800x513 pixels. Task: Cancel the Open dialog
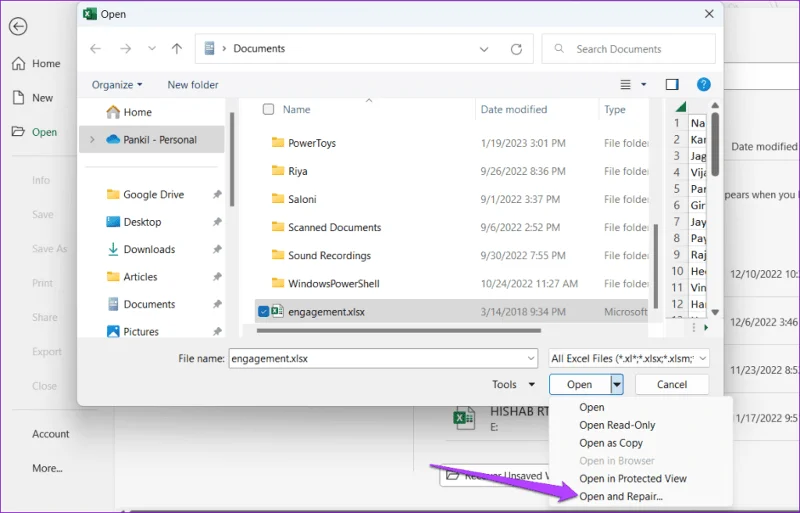[x=671, y=384]
